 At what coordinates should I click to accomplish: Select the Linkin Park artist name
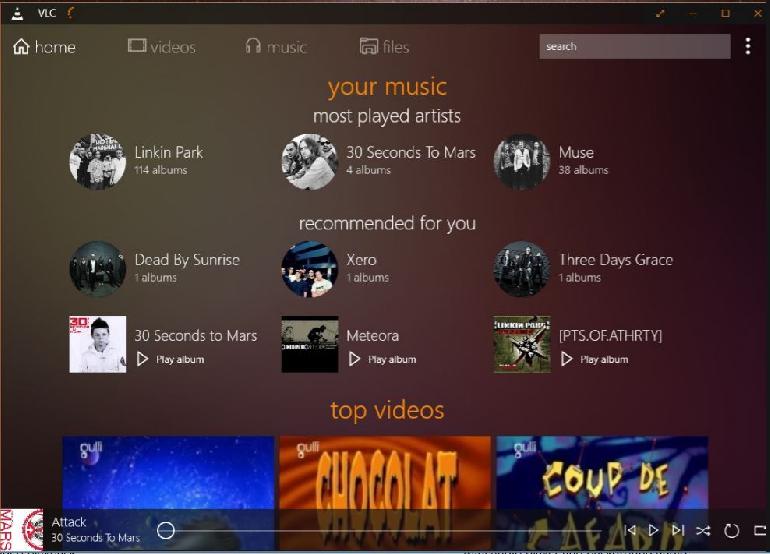(x=168, y=152)
